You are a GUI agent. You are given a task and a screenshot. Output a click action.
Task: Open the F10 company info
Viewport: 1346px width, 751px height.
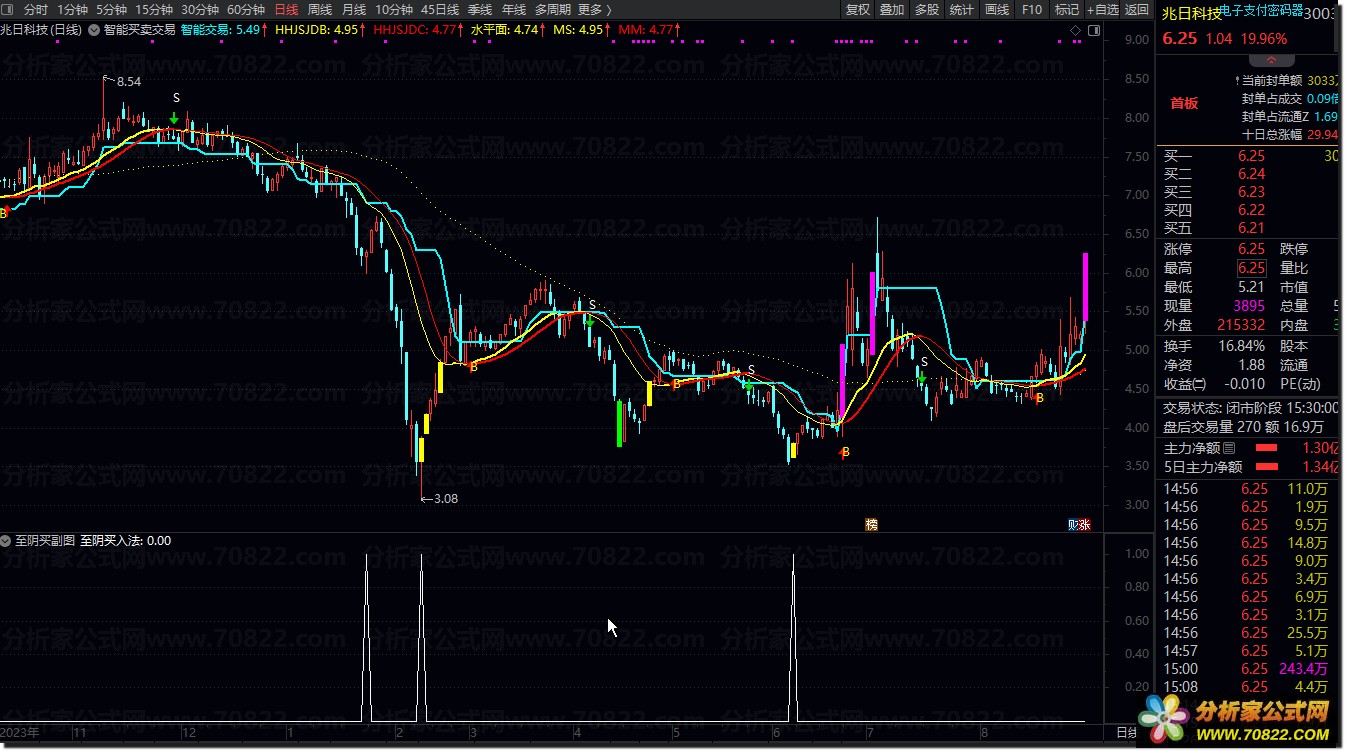[1032, 9]
